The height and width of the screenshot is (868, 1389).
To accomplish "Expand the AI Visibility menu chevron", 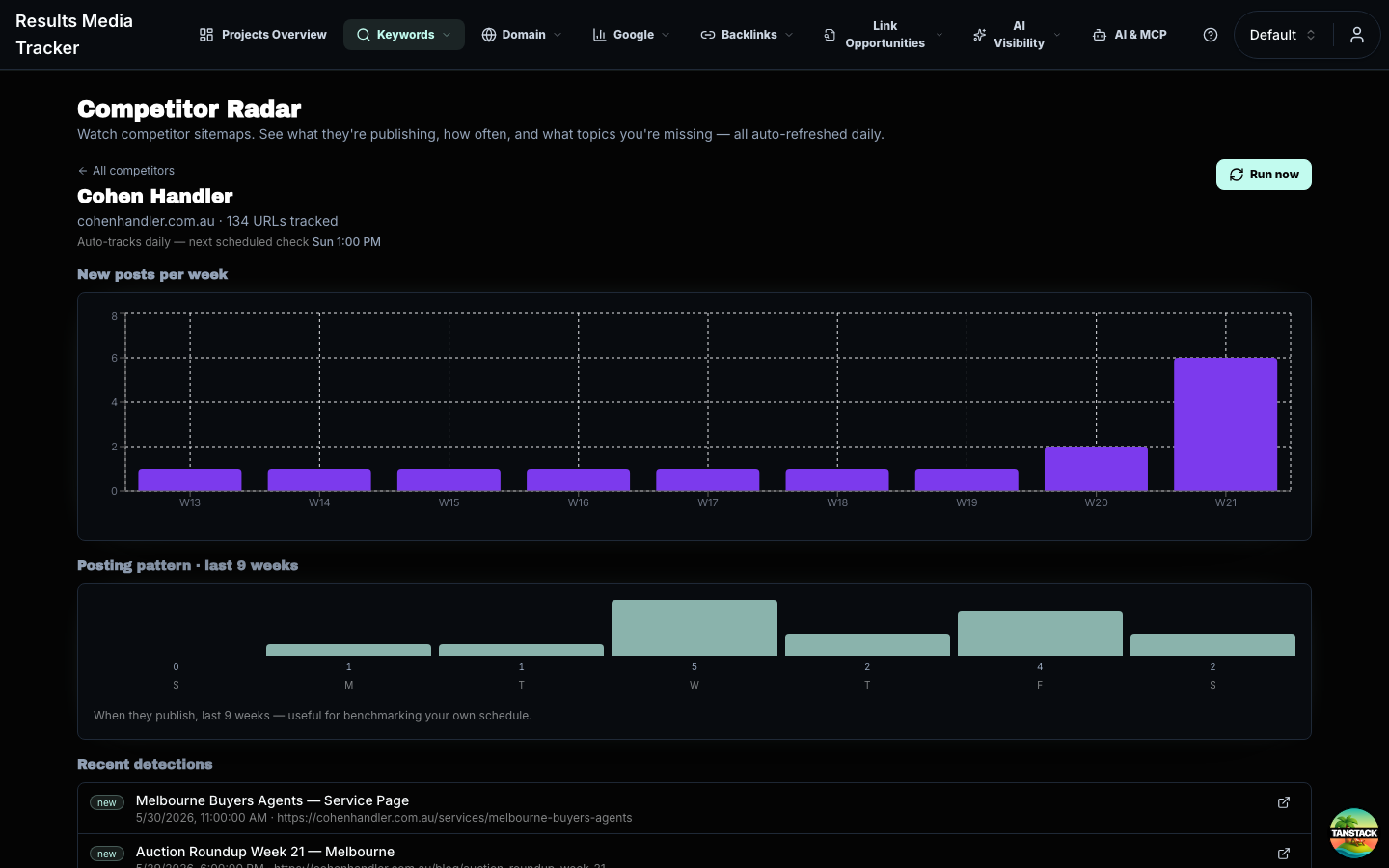I will coord(1057,35).
